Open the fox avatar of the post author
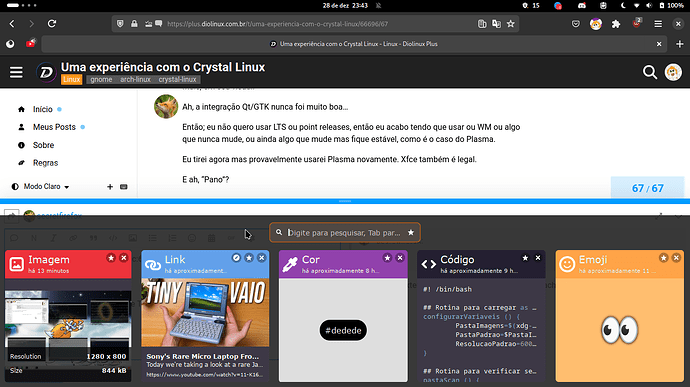 [x=166, y=106]
